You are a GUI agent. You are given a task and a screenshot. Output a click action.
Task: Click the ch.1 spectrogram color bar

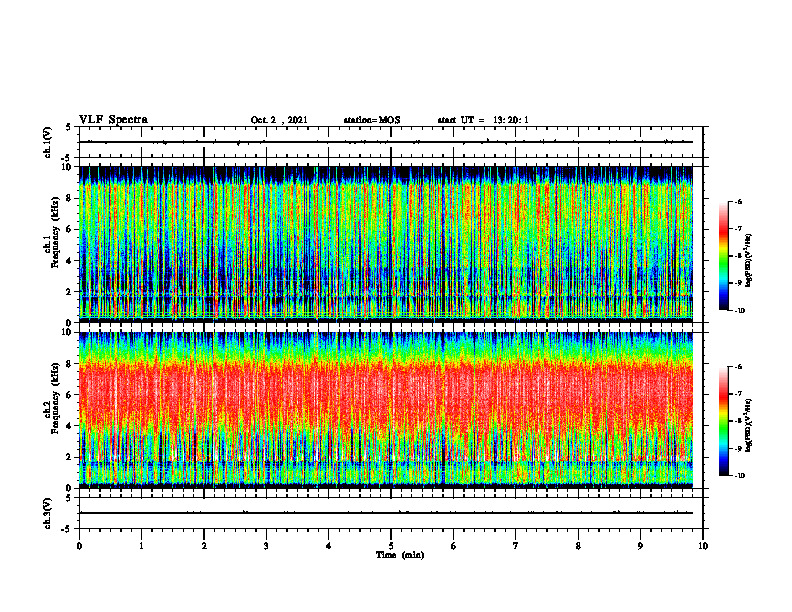(x=723, y=256)
